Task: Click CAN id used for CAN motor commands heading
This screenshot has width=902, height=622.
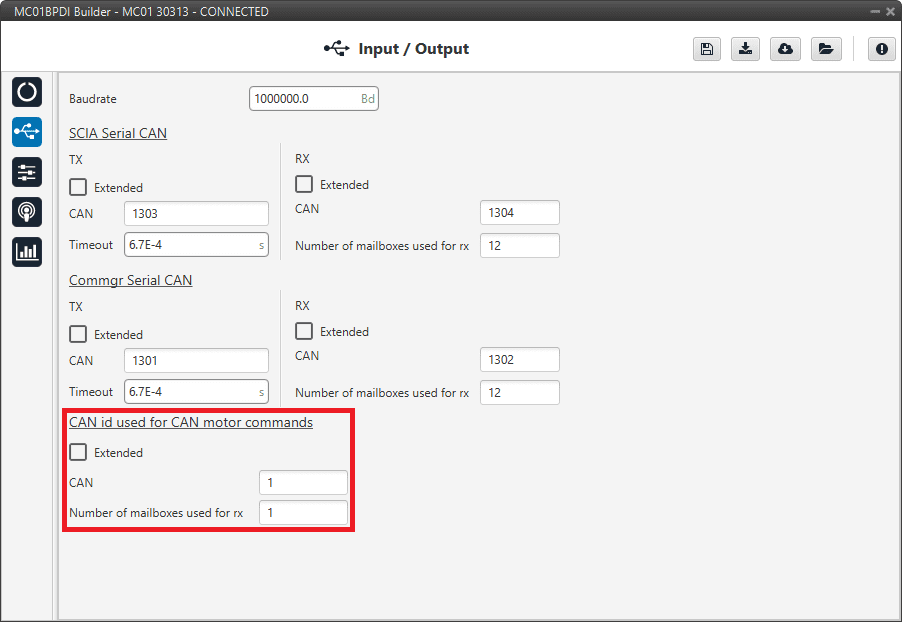Action: click(191, 422)
